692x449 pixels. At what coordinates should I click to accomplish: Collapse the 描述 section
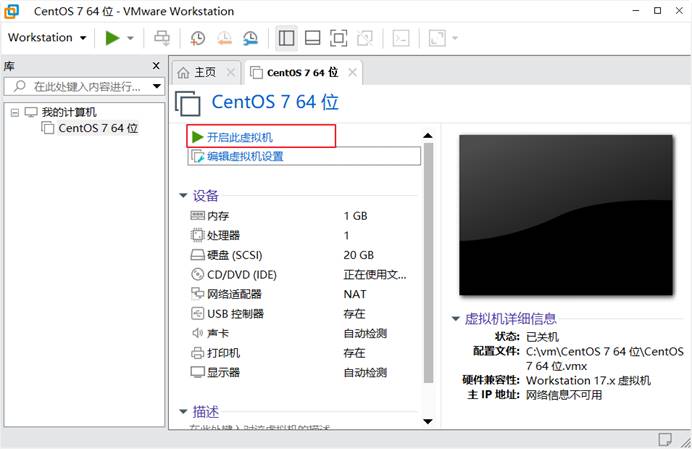[x=183, y=411]
